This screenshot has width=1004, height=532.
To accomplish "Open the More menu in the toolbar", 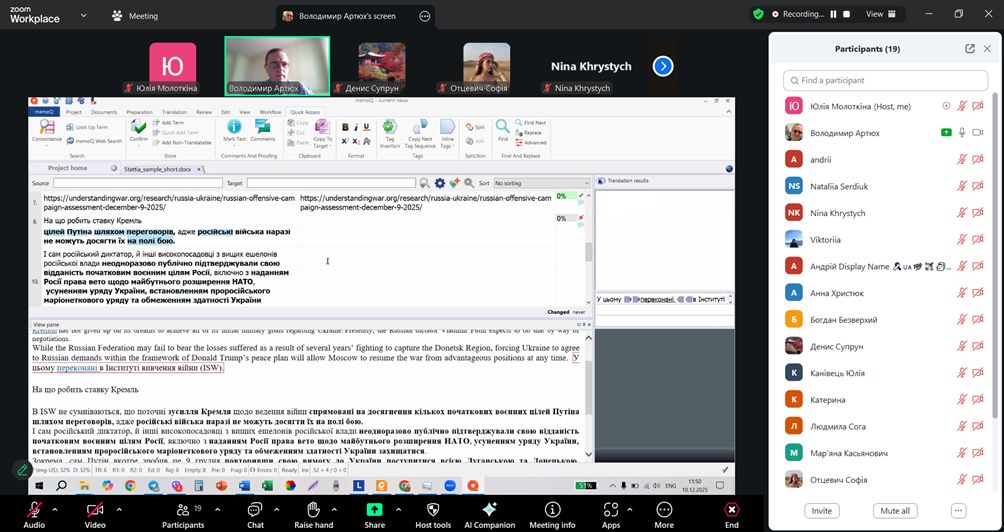I will (664, 509).
